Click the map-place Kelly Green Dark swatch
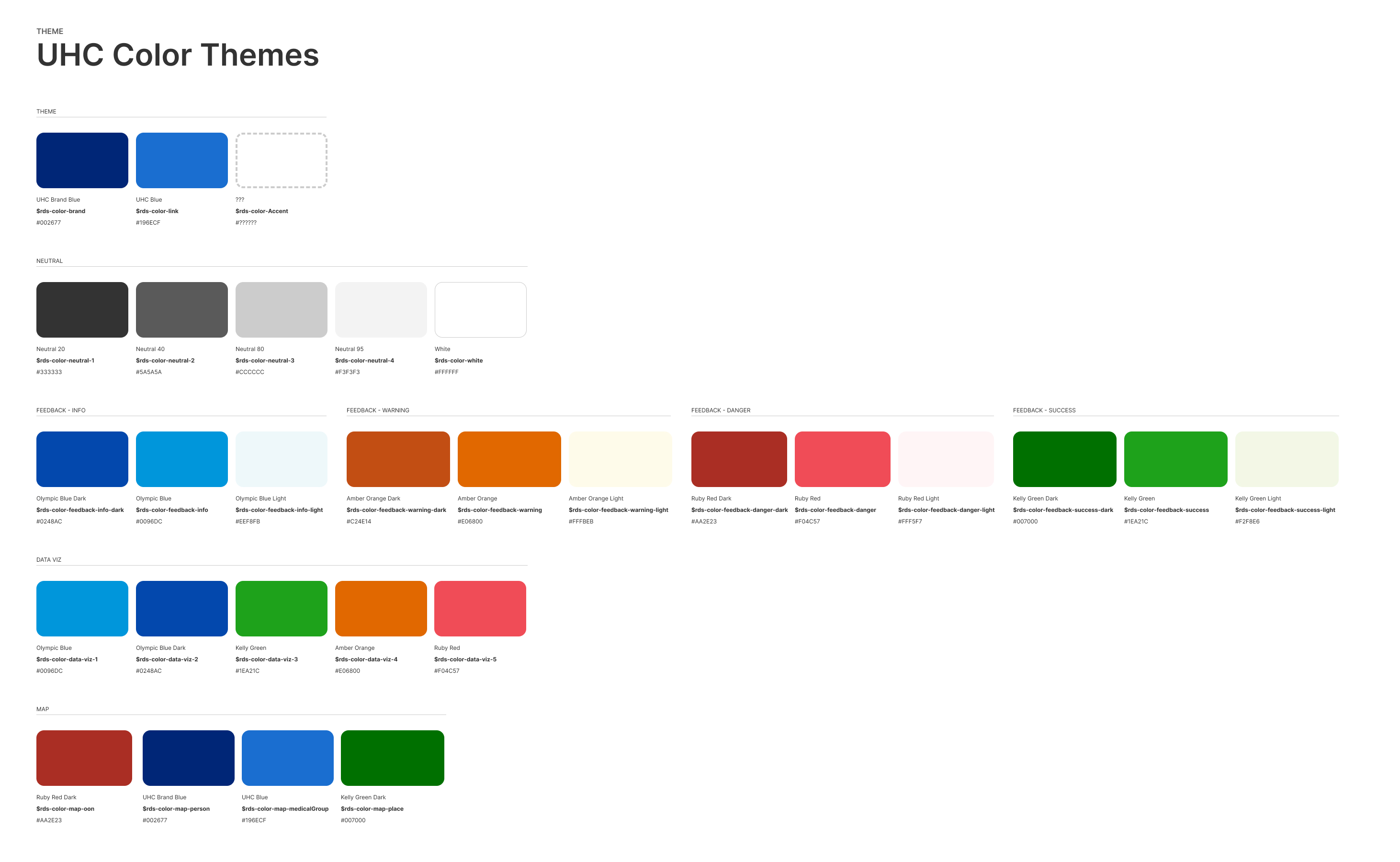Image resolution: width=1400 pixels, height=862 pixels. [x=392, y=758]
